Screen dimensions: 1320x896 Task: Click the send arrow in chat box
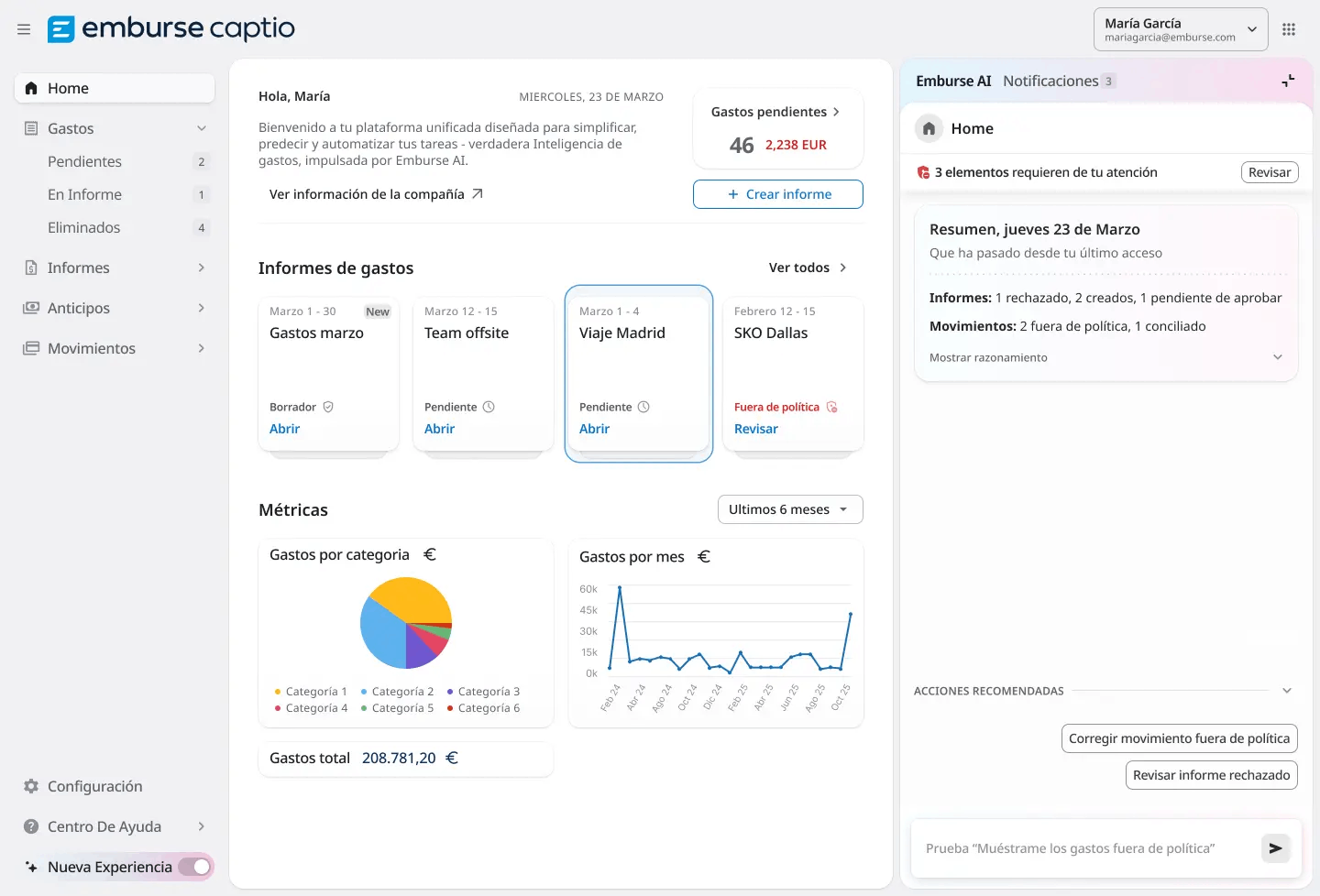click(x=1275, y=848)
